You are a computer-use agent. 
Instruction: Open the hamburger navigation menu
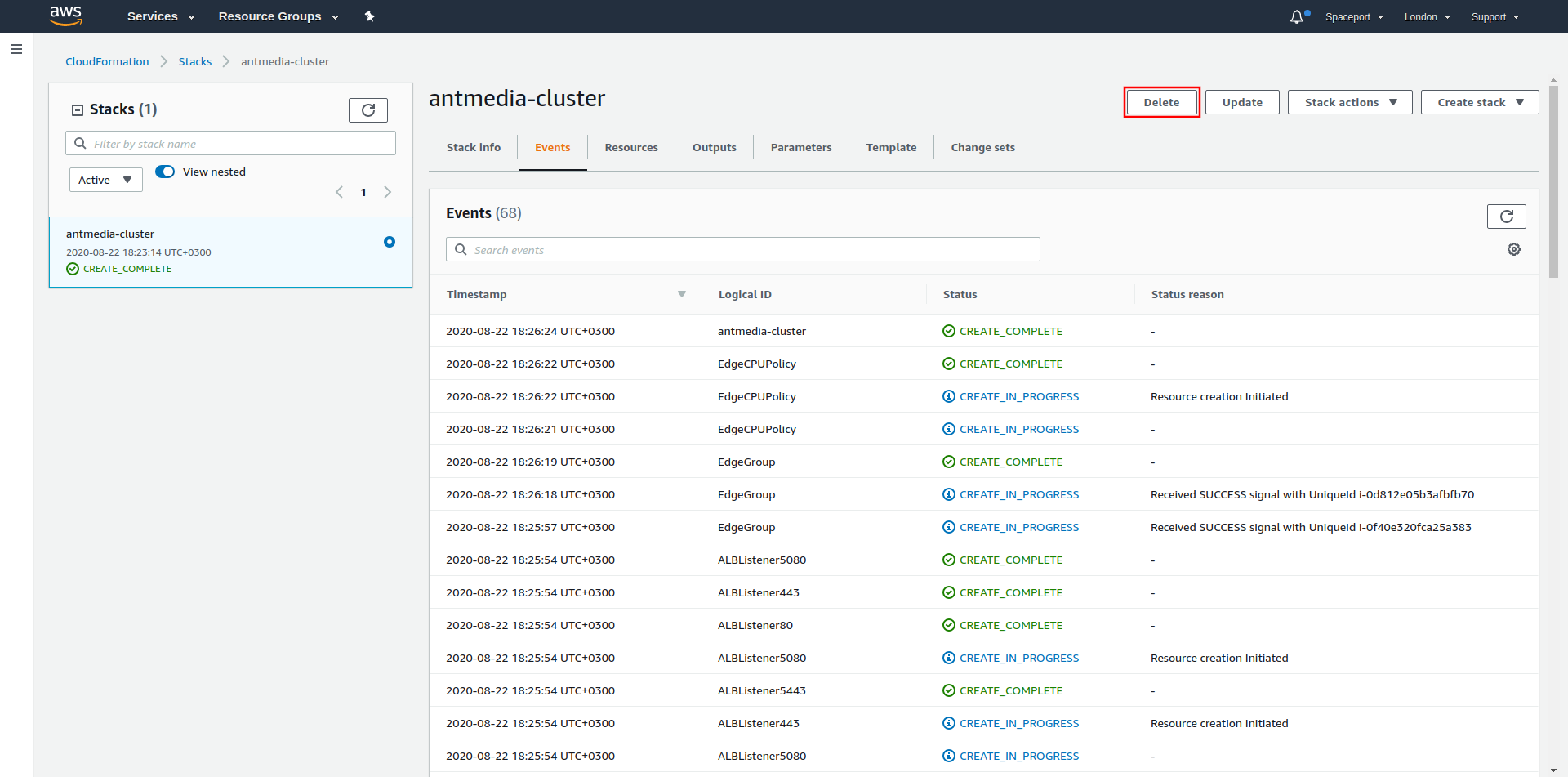pos(16,49)
